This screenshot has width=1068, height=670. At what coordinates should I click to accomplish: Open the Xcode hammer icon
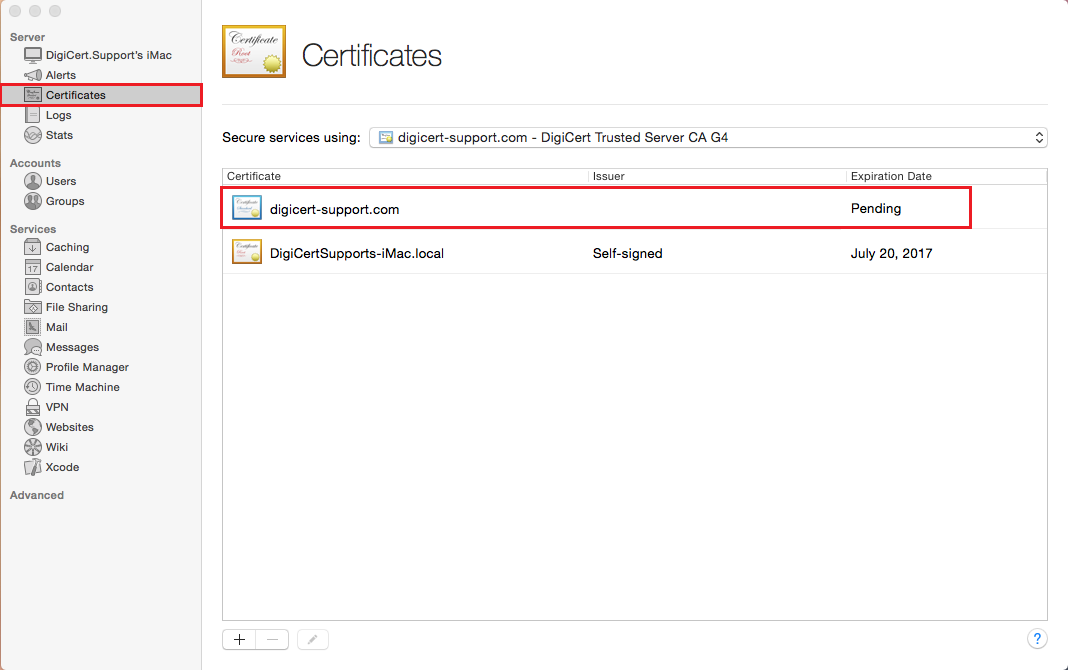pyautogui.click(x=33, y=467)
